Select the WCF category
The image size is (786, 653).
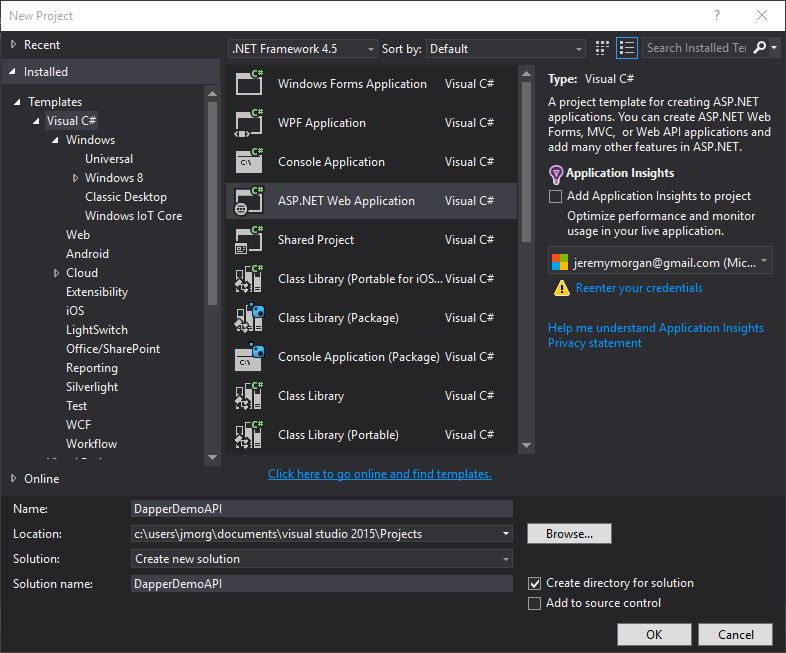tap(78, 425)
